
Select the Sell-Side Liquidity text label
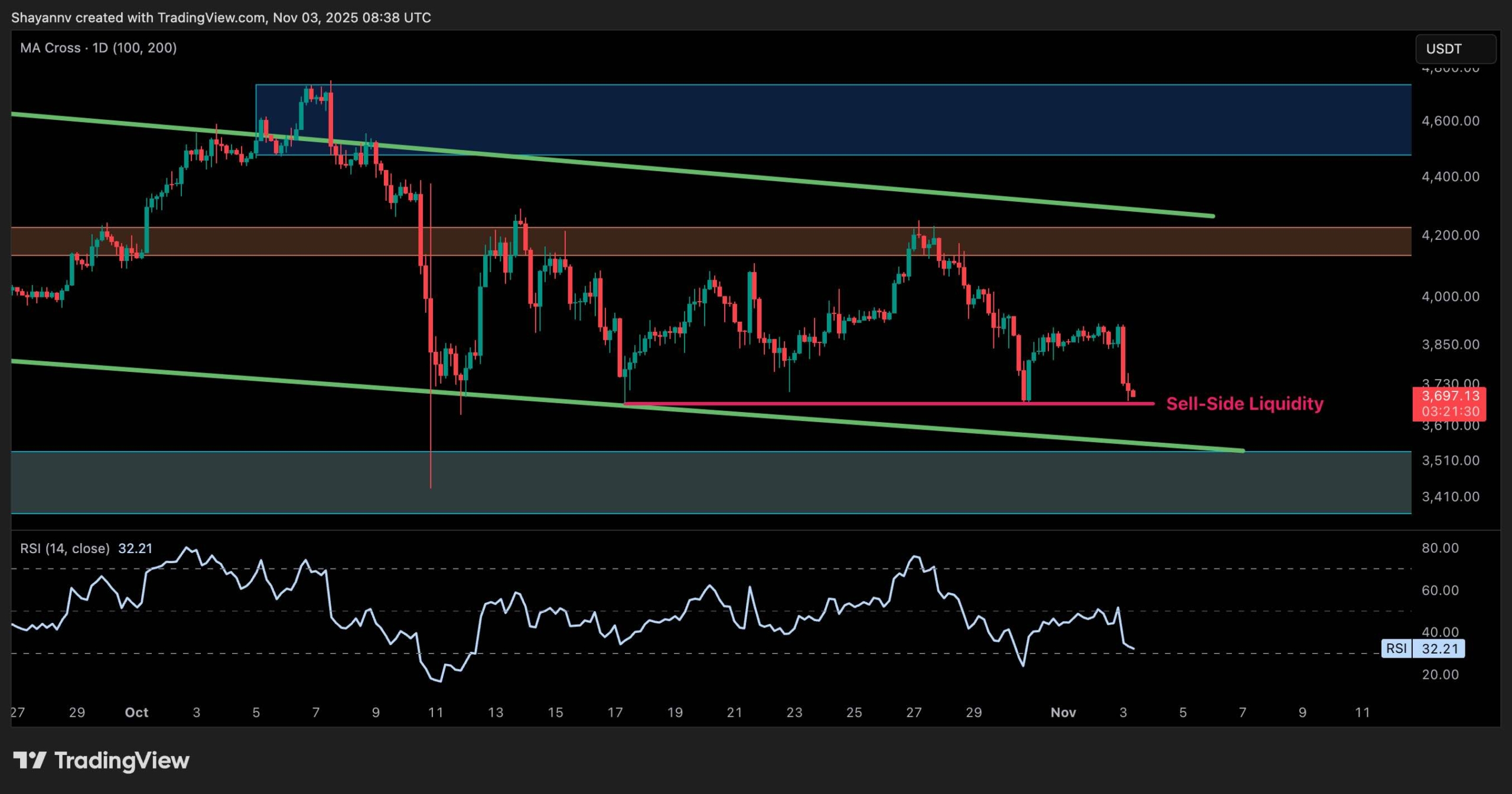click(x=1244, y=404)
